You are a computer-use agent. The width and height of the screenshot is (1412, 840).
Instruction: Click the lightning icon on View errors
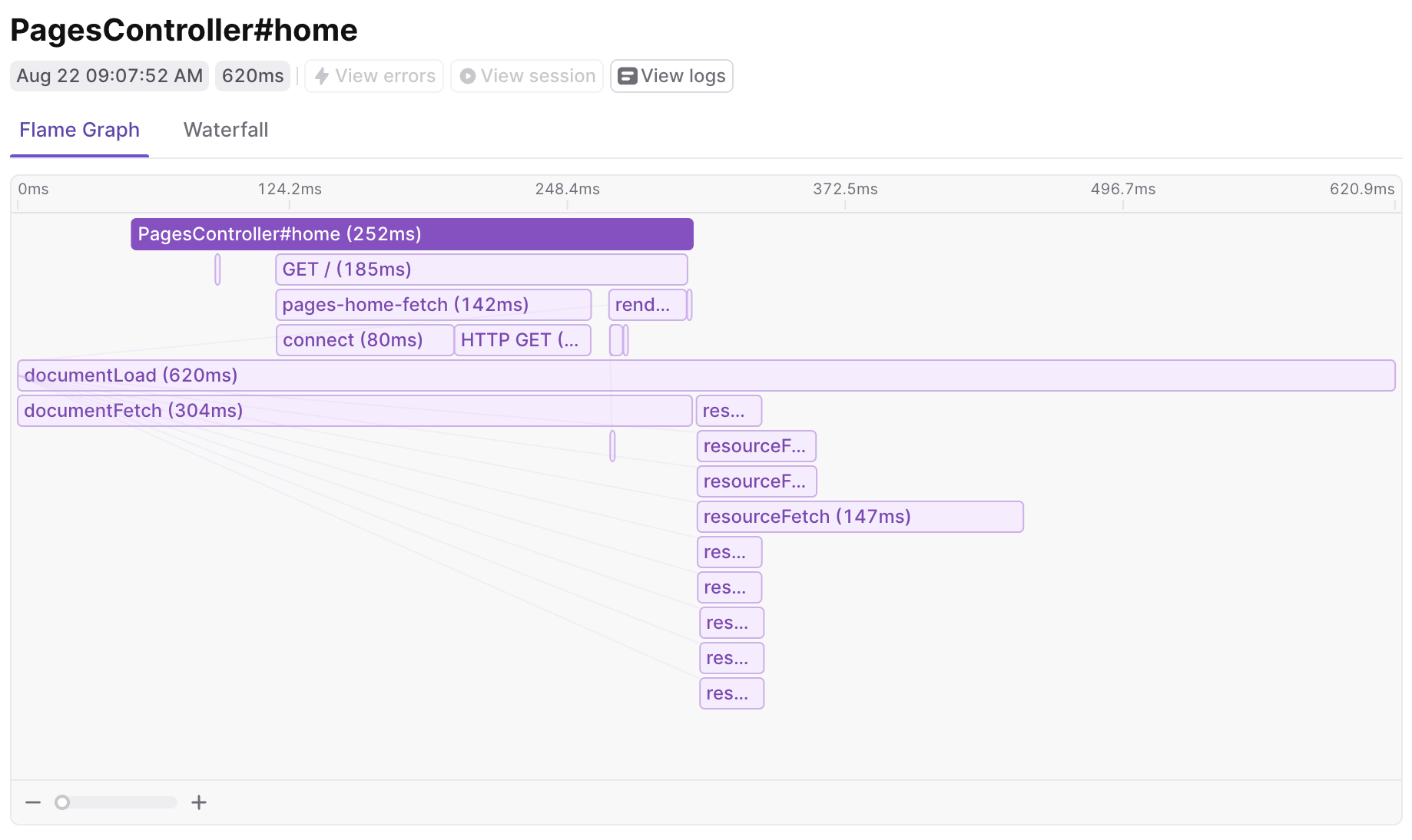pyautogui.click(x=322, y=76)
